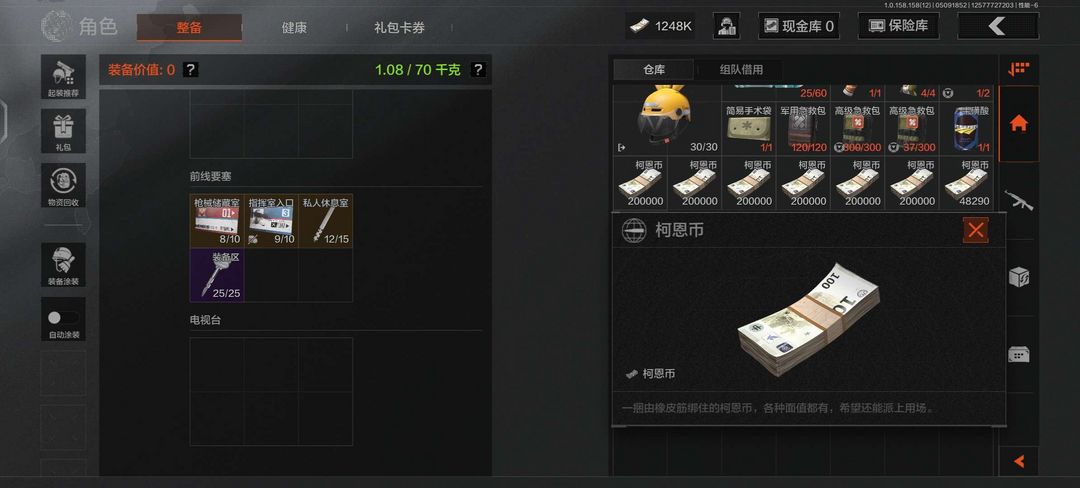The image size is (1080, 488).
Task: Switch to the 礼包卡券 tab
Action: coord(399,28)
